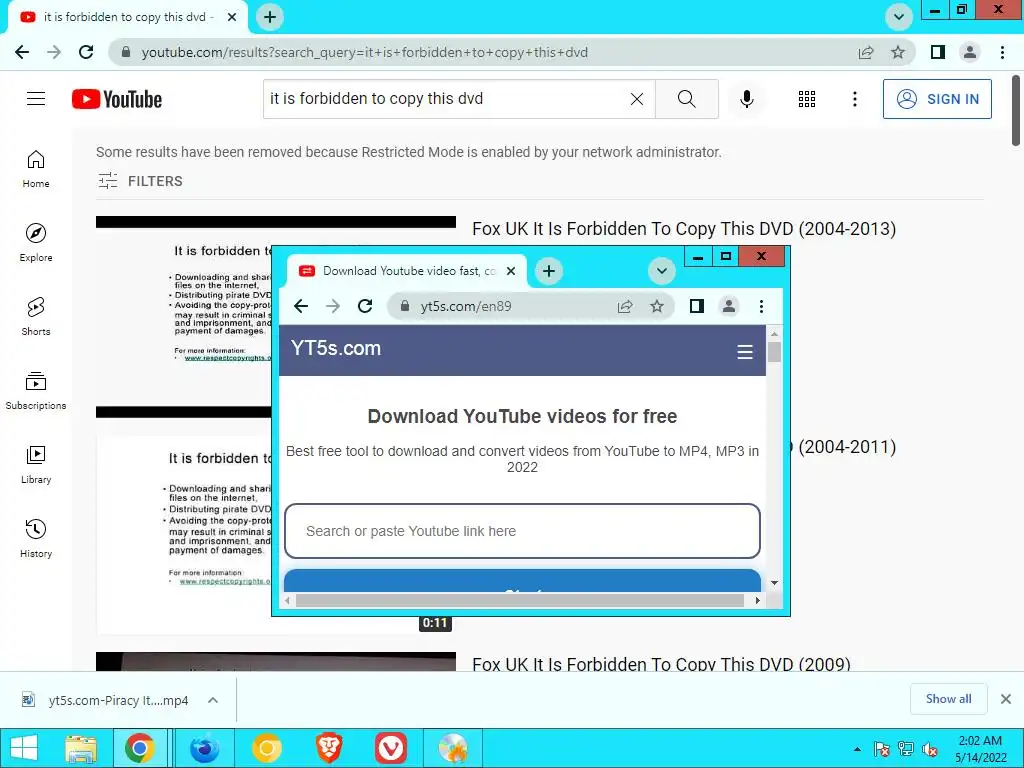Open new tab in YouTube window

click(270, 17)
